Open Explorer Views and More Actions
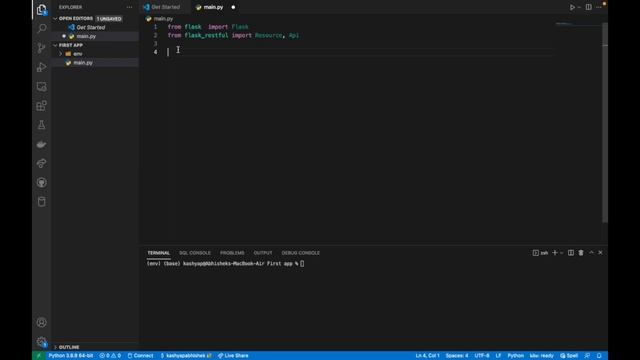The width and height of the screenshot is (640, 360). tap(129, 7)
